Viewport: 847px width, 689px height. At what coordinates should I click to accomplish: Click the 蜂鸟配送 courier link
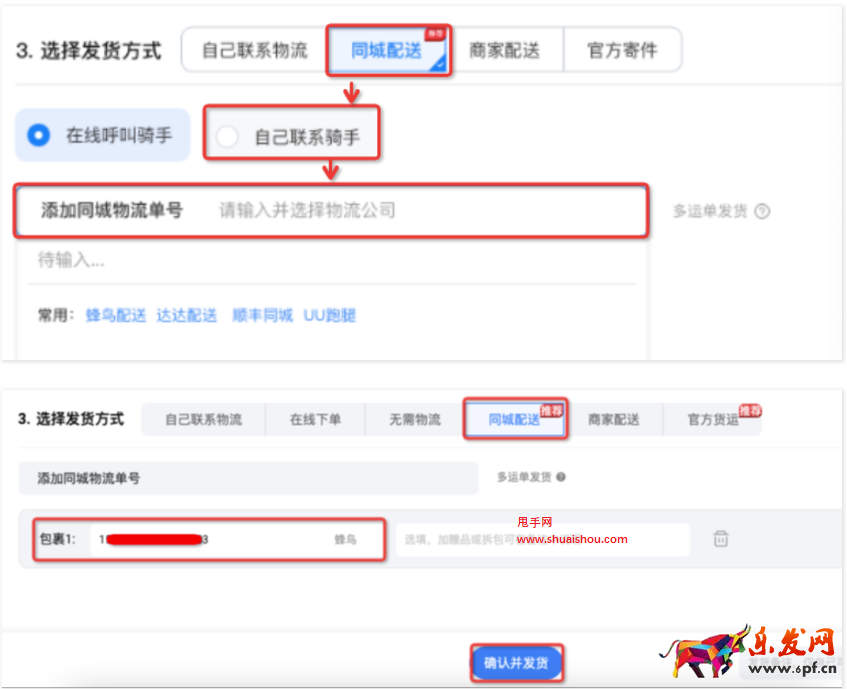[115, 313]
